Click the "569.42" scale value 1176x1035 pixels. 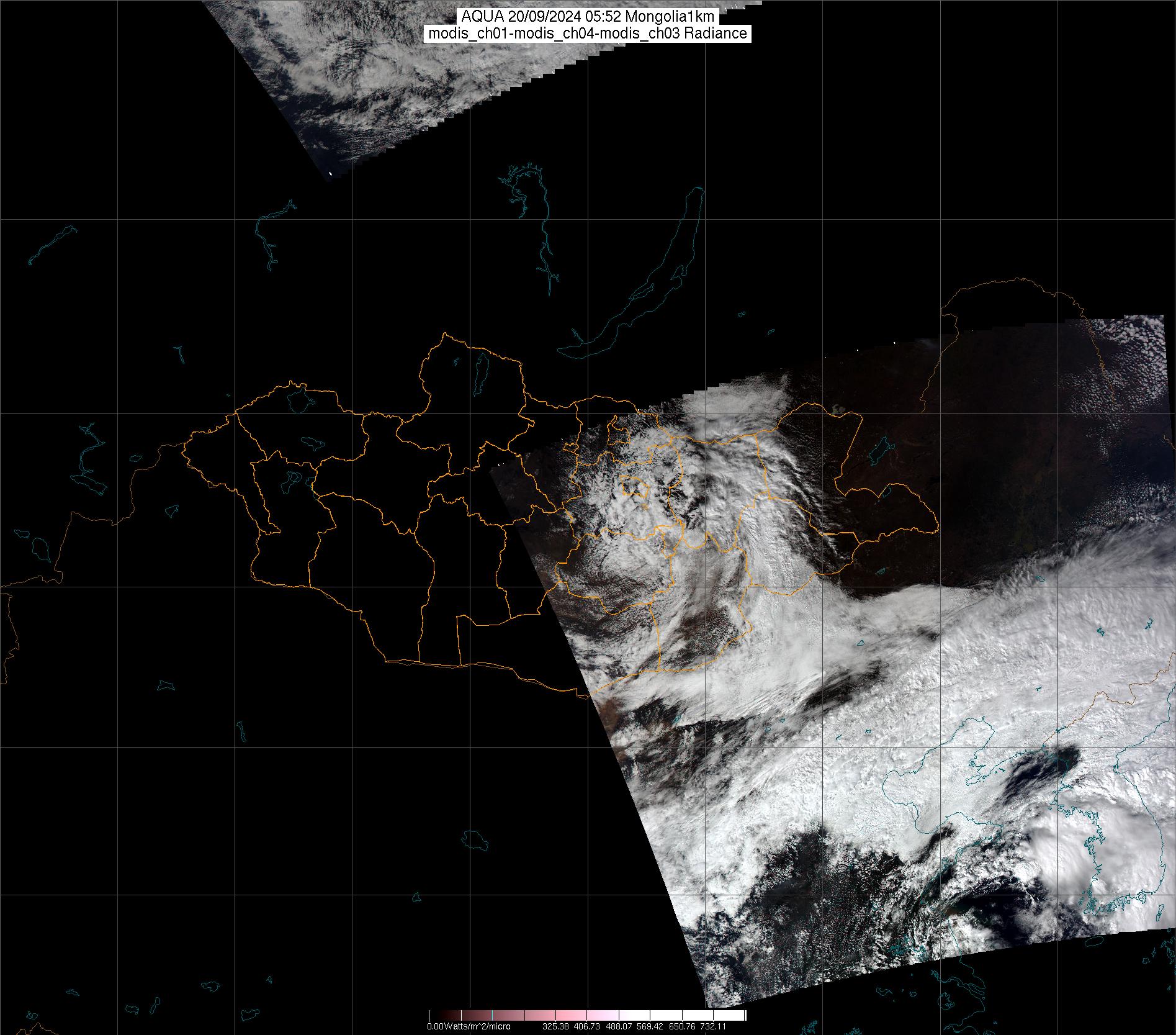pyautogui.click(x=650, y=1026)
